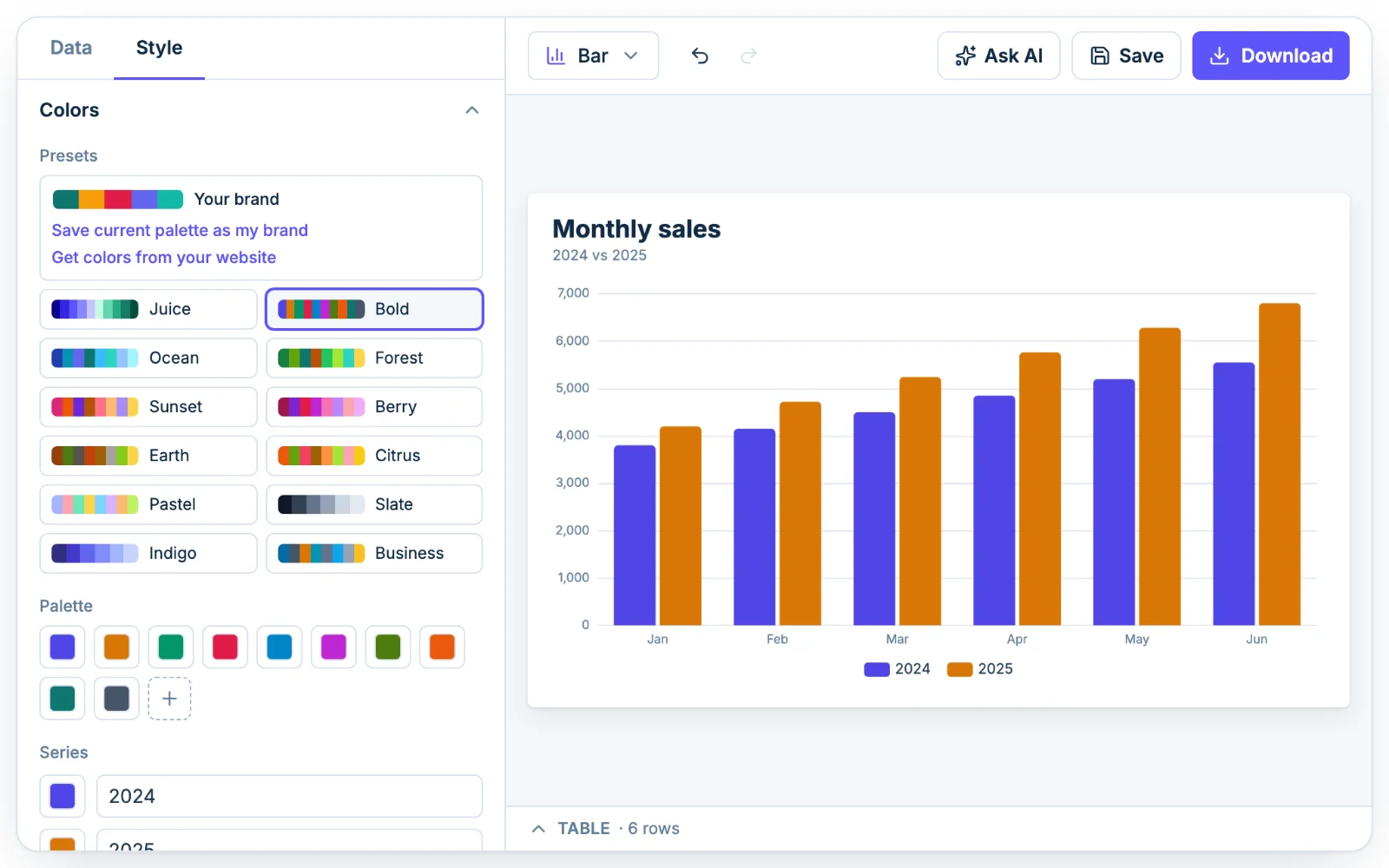Apply the Ocean color preset
The image size is (1389, 868).
pos(148,358)
